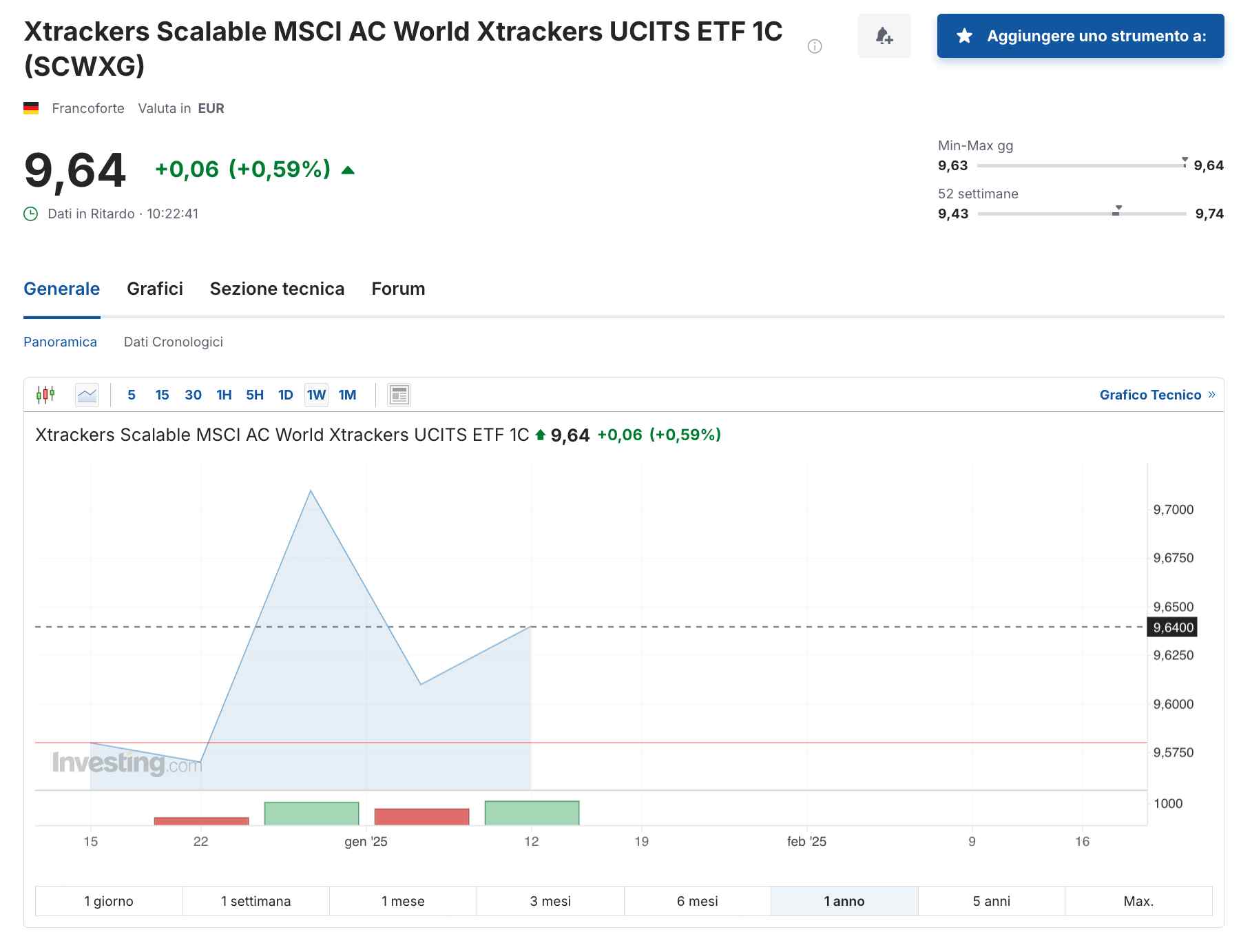Click the alert bell to create an alert
The height and width of the screenshot is (952, 1241).
(884, 36)
